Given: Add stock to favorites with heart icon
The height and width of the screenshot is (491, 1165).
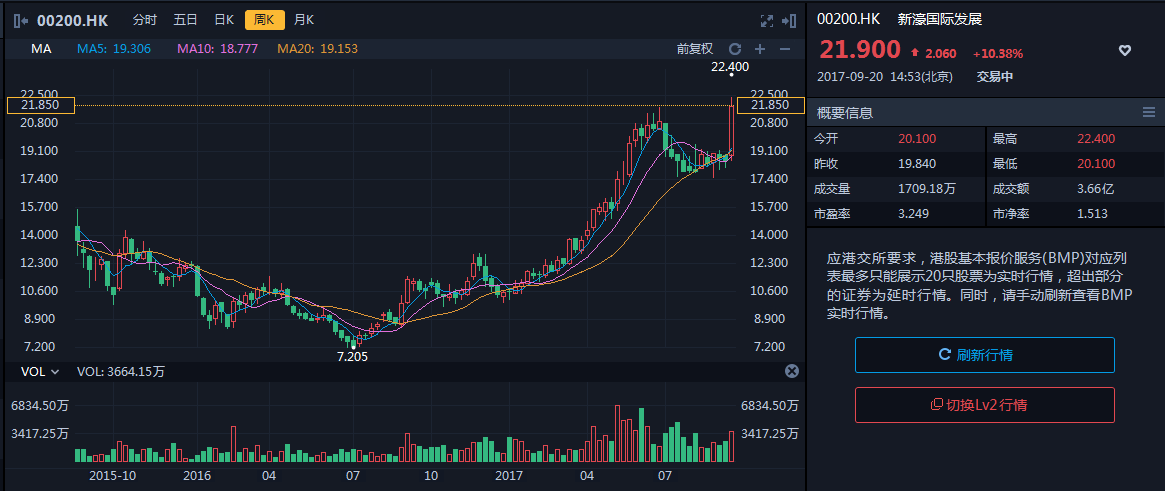Looking at the screenshot, I should click(x=1124, y=51).
